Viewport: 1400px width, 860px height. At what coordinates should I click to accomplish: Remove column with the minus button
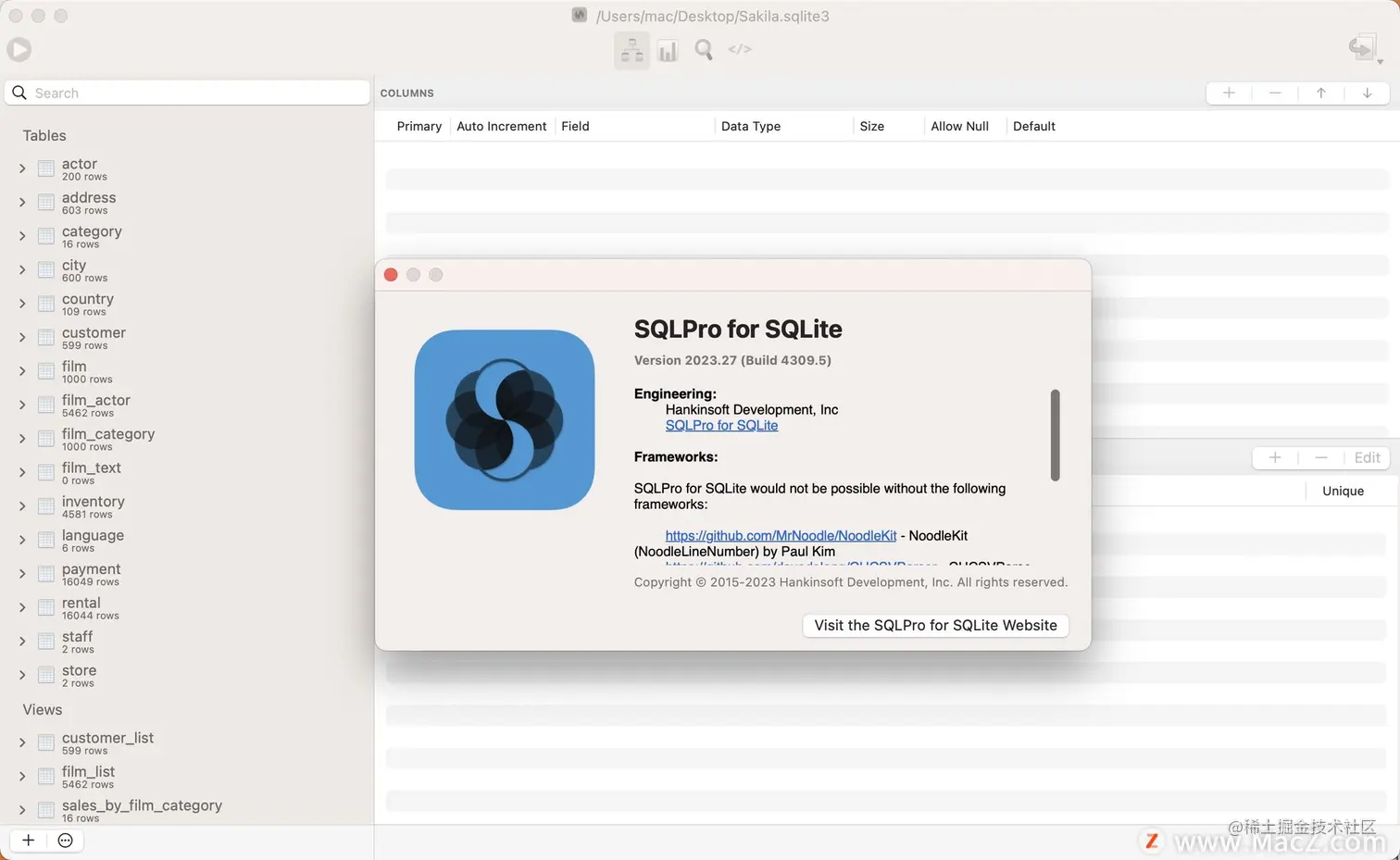tap(1275, 93)
